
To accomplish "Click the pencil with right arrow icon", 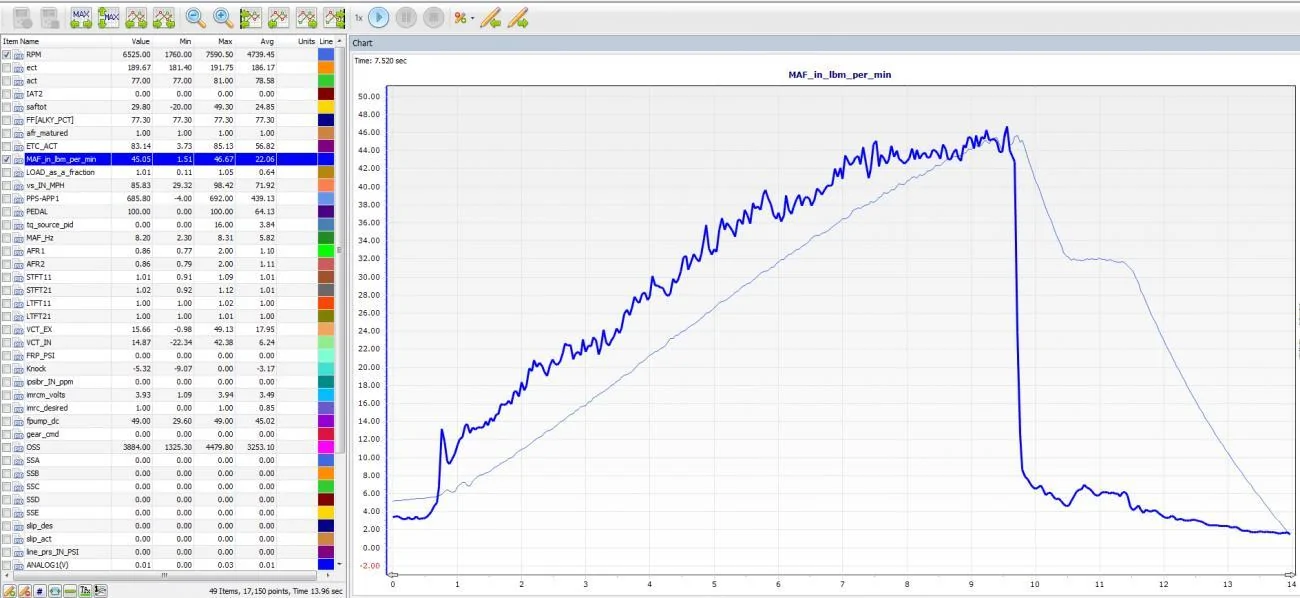I will 517,17.
